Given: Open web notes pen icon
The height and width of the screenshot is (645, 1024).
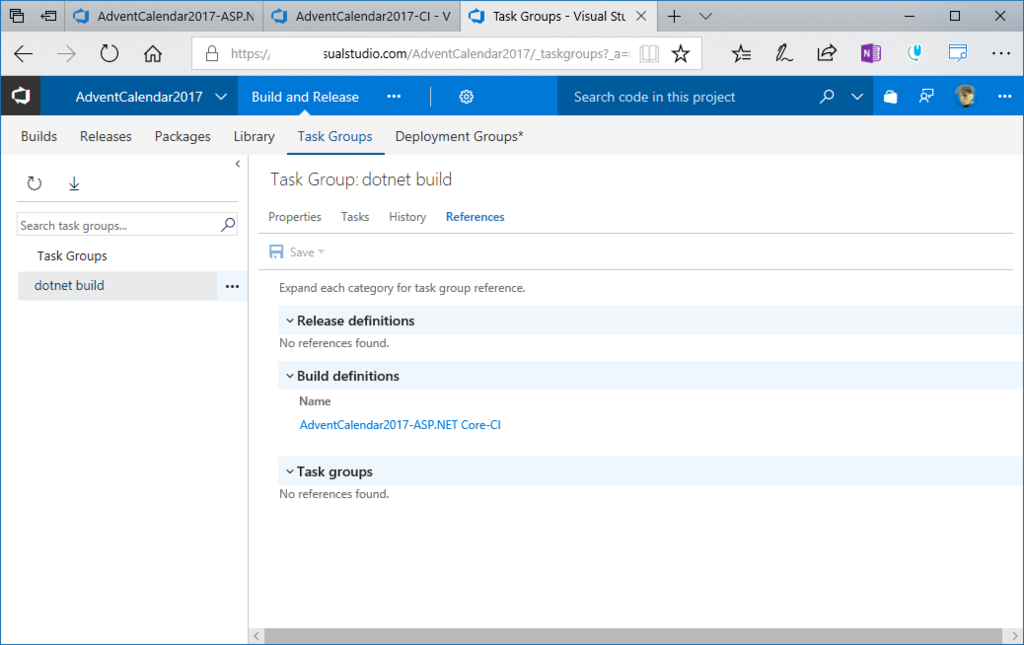Looking at the screenshot, I should tap(784, 54).
